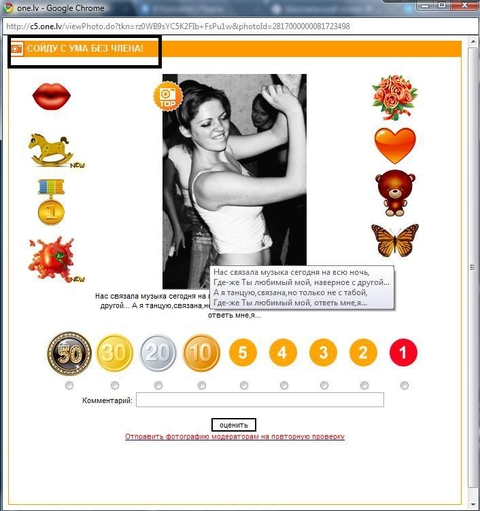Award the number one medal icon
Screen dimensions: 480x511
51,202
